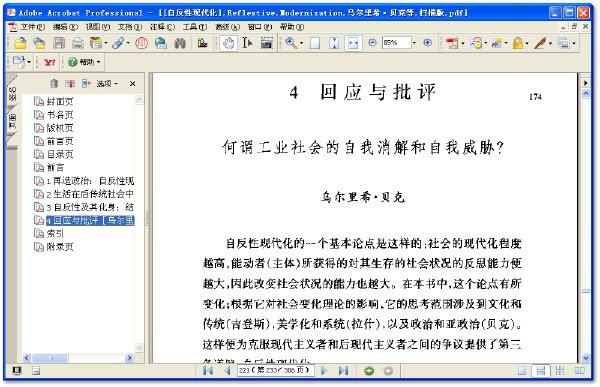Open the 注释 menu
The image size is (600, 387).
(162, 26)
